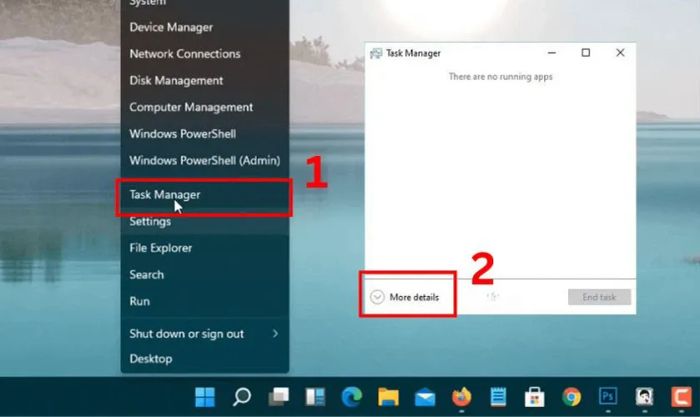Expand More details in Task Manager
This screenshot has height=417, width=700.
point(405,297)
